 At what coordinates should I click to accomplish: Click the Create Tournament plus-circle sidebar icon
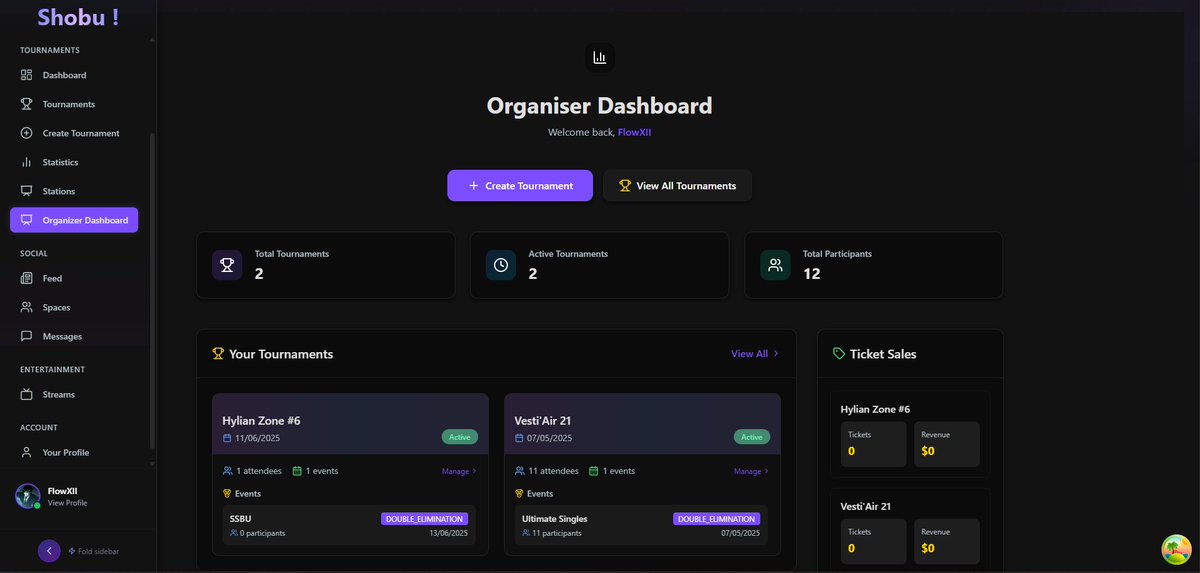pos(27,133)
